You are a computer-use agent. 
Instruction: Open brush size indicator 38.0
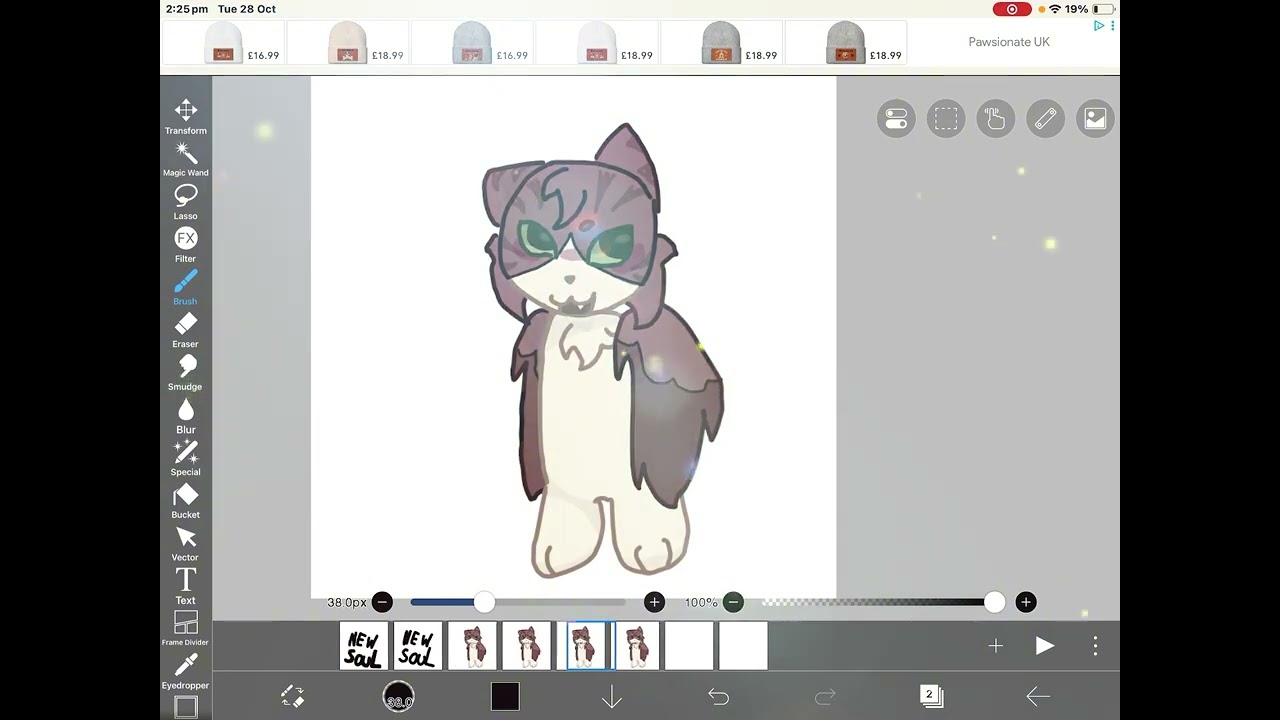point(399,697)
